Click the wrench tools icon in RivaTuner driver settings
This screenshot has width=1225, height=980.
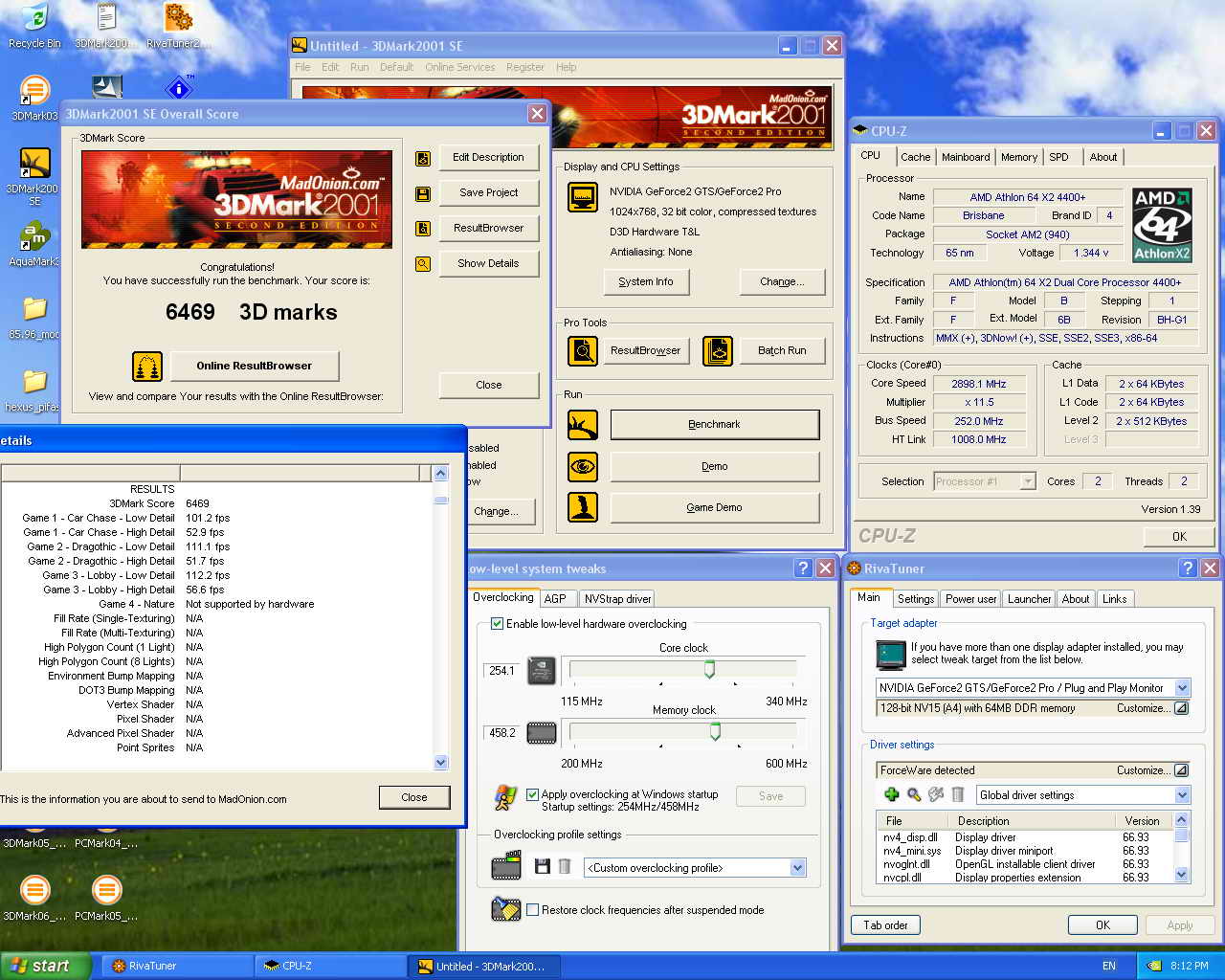point(936,794)
